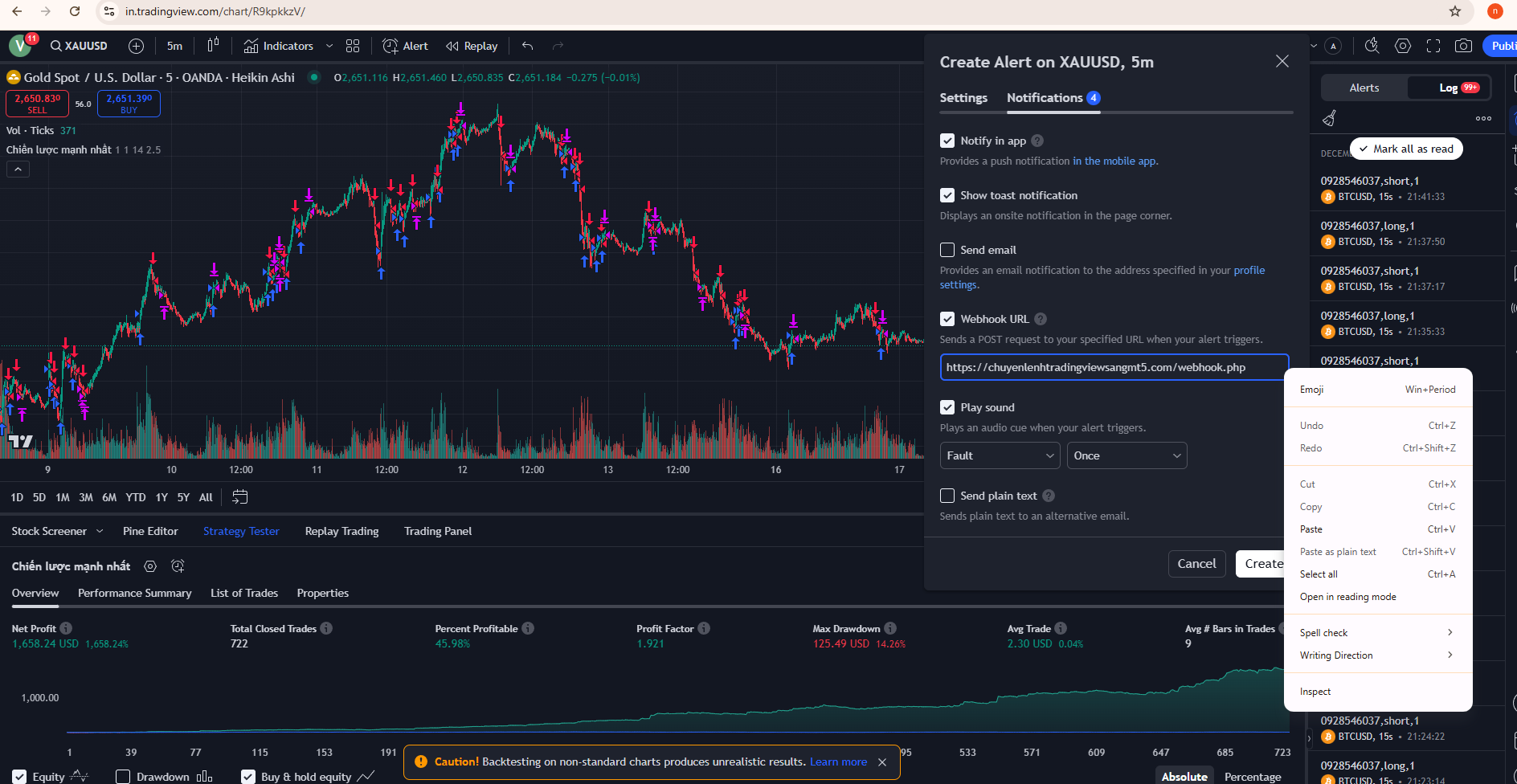Click the add symbol plus icon
The width and height of the screenshot is (1517, 784).
point(137,46)
